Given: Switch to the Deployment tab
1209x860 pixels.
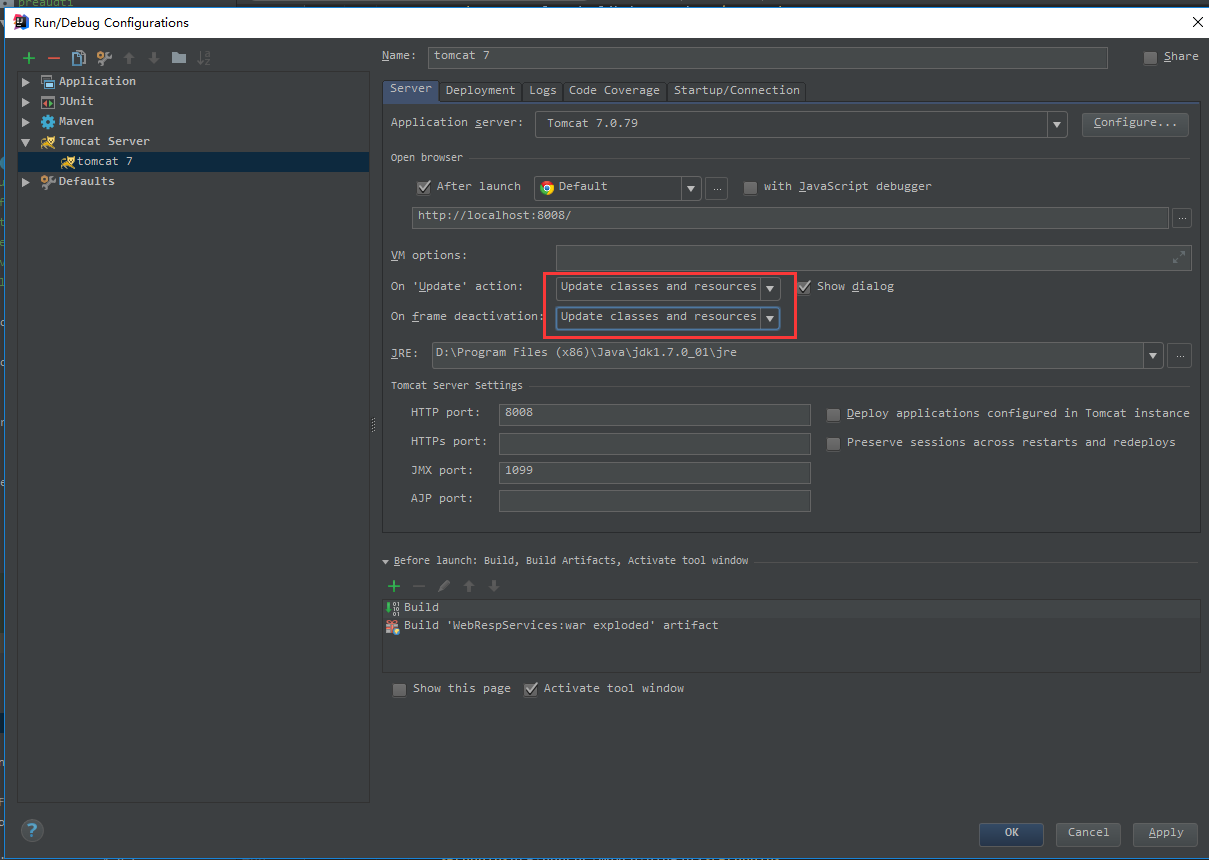Looking at the screenshot, I should pyautogui.click(x=480, y=91).
